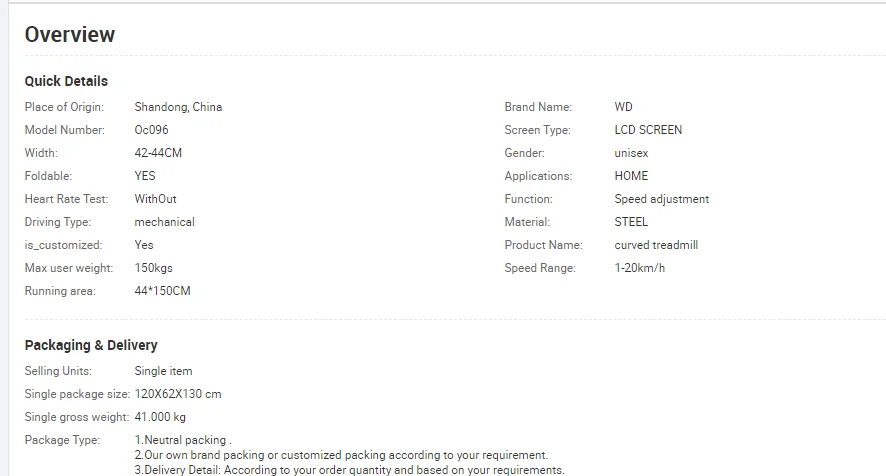This screenshot has height=476, width=886.
Task: Click the 150kgs max user weight value
Action: coord(154,268)
